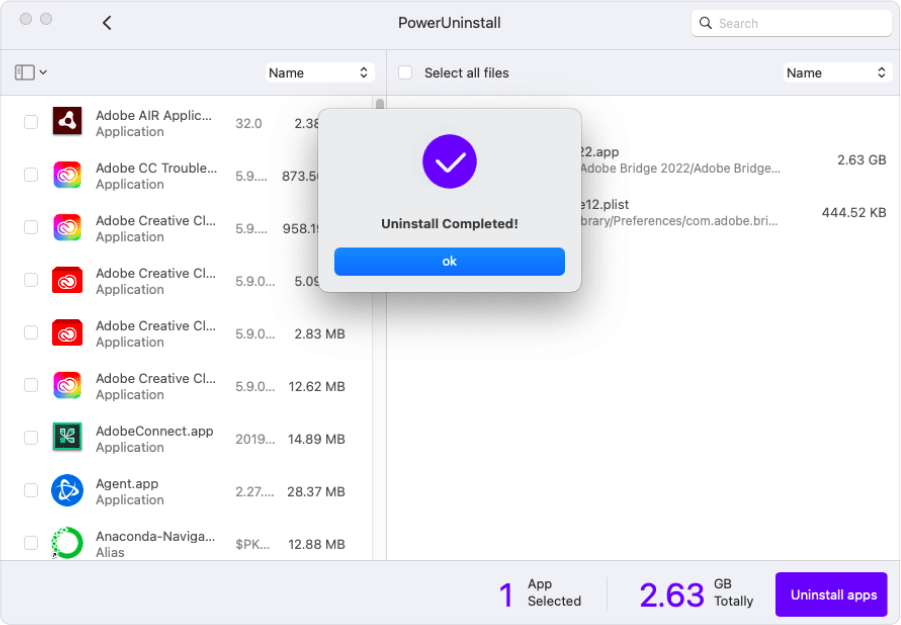Image resolution: width=901 pixels, height=625 pixels.
Task: Check the AdobeConnect.app checkbox
Action: pyautogui.click(x=31, y=438)
